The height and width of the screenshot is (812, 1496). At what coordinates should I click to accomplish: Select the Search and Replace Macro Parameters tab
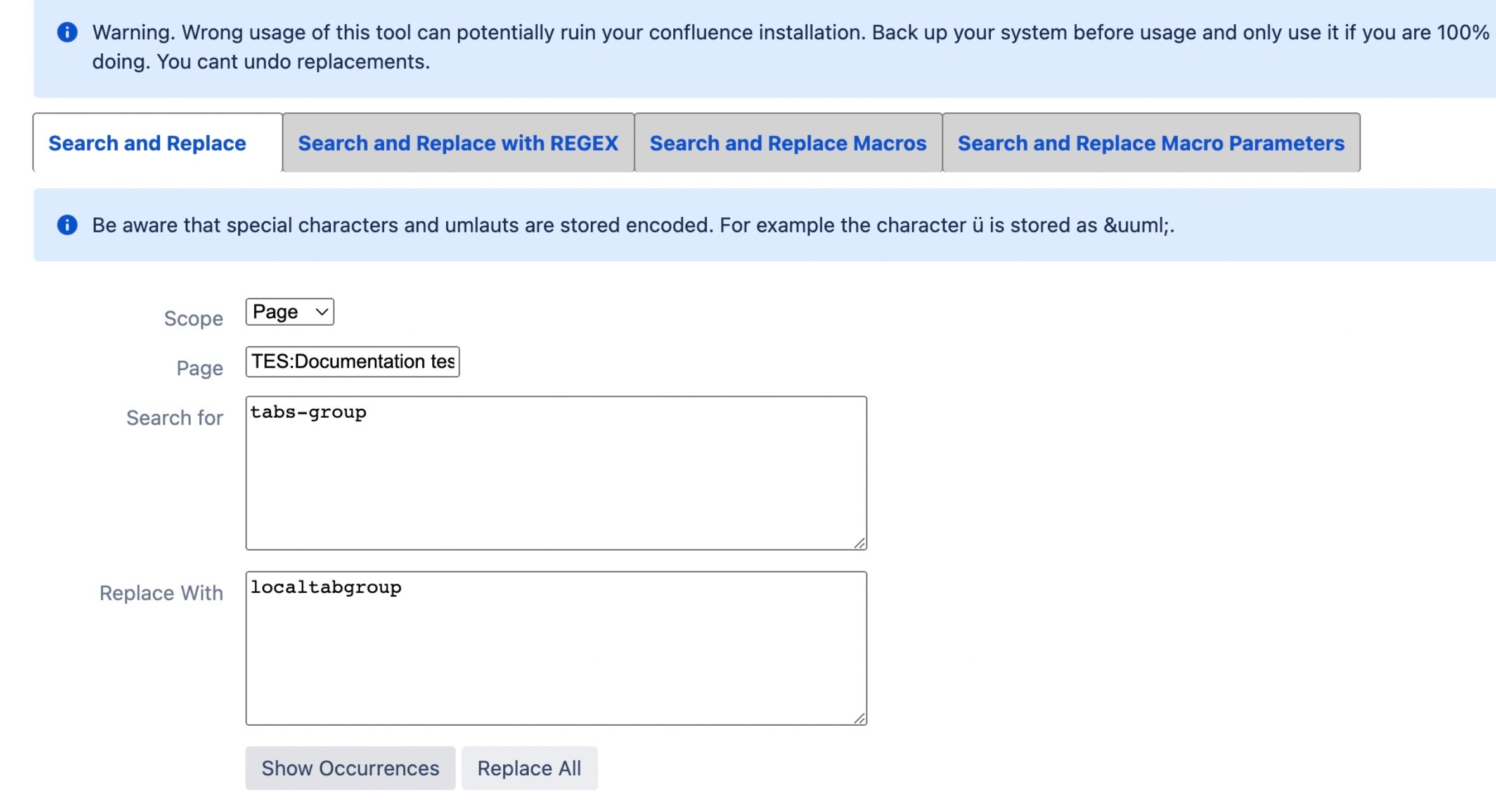(1151, 143)
